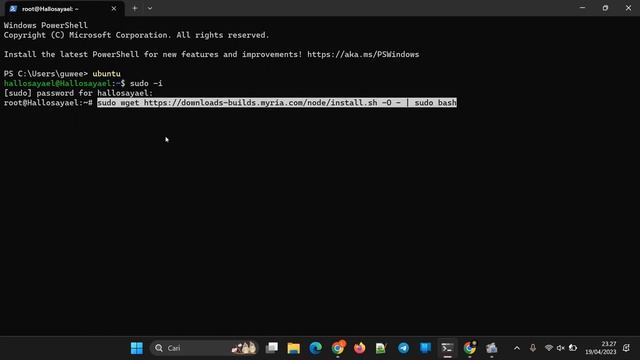Open the second Chrome profile taskbar icon
The image size is (640, 360).
point(470,348)
